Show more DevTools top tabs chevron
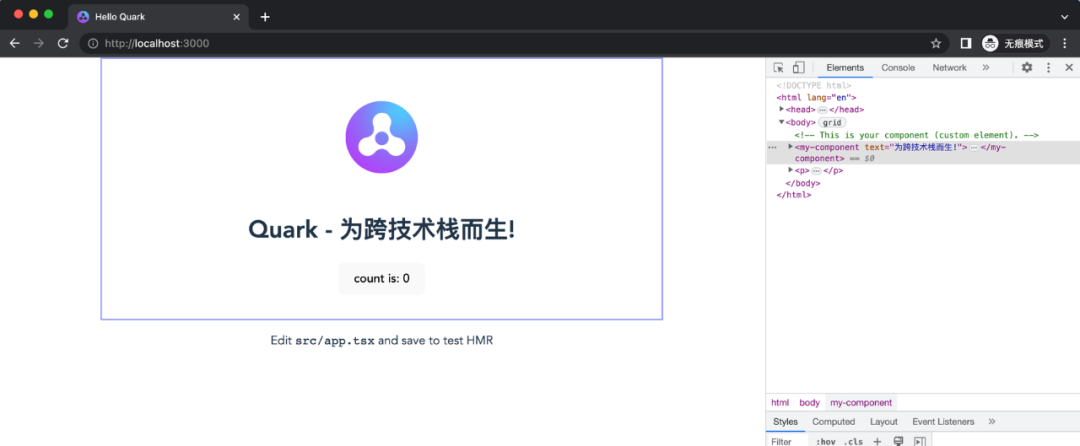 tap(986, 67)
